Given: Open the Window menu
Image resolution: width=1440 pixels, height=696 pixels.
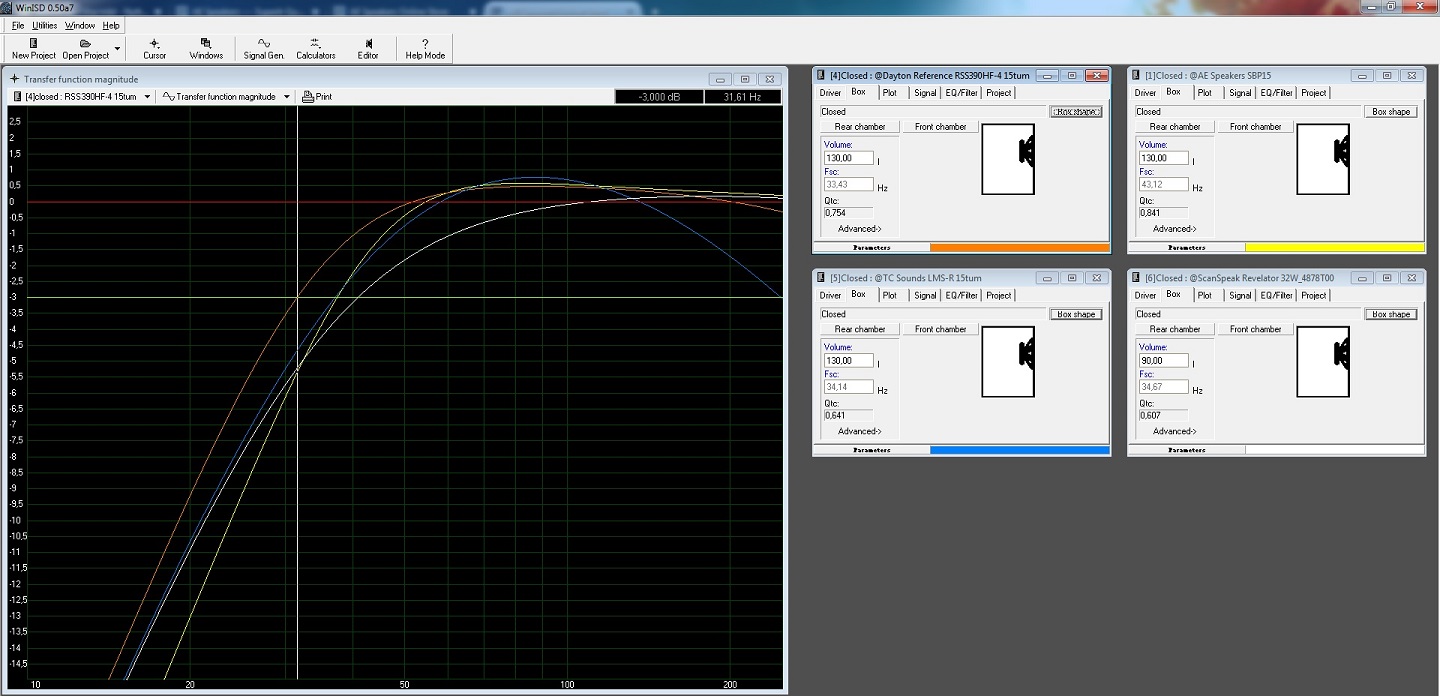Looking at the screenshot, I should 80,25.
